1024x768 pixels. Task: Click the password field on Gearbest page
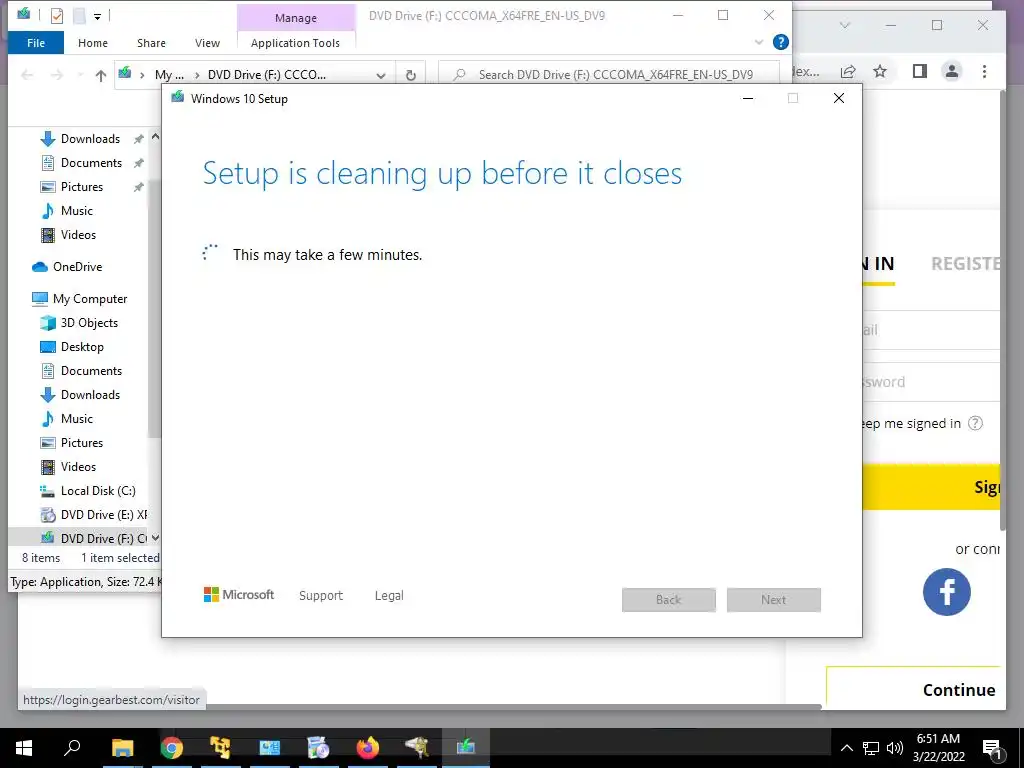coord(931,382)
